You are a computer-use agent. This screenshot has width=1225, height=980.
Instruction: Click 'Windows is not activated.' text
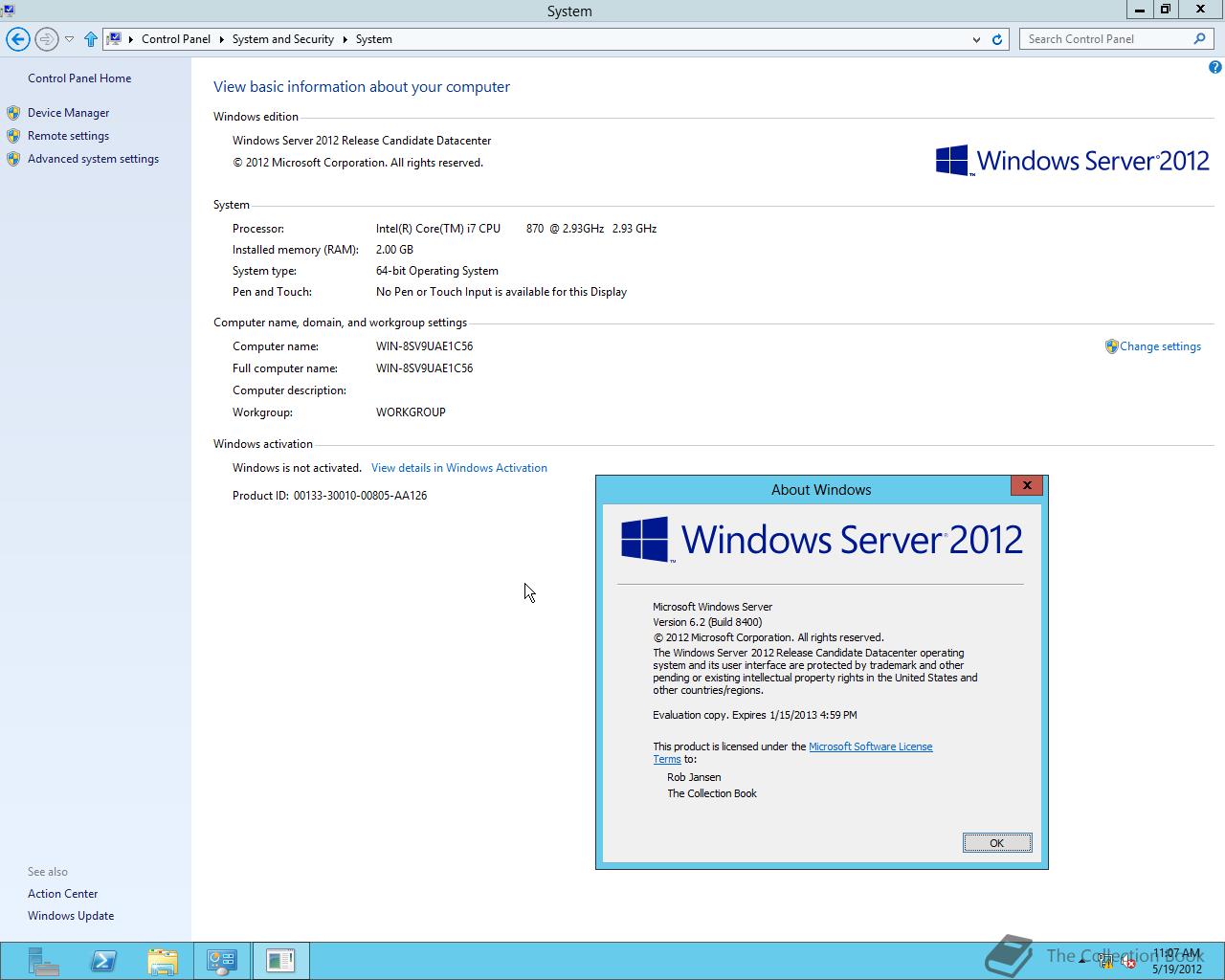(297, 468)
